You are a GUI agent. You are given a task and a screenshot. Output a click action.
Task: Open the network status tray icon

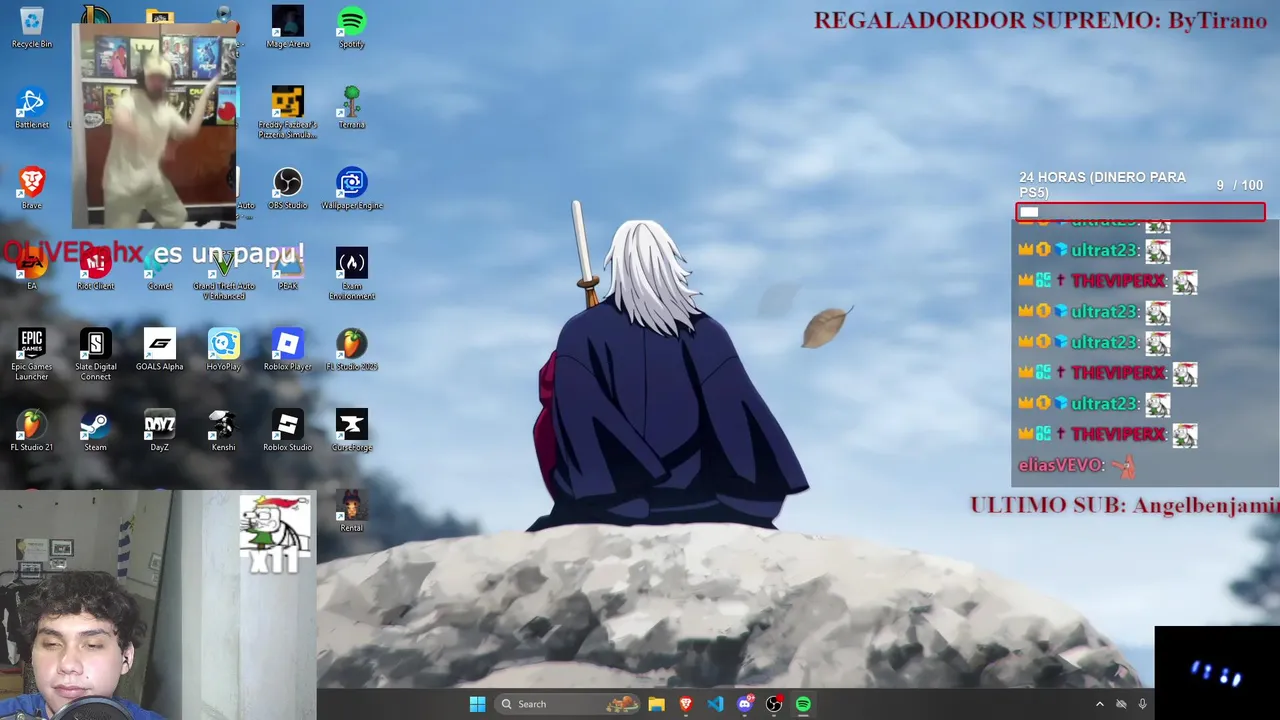1121,704
